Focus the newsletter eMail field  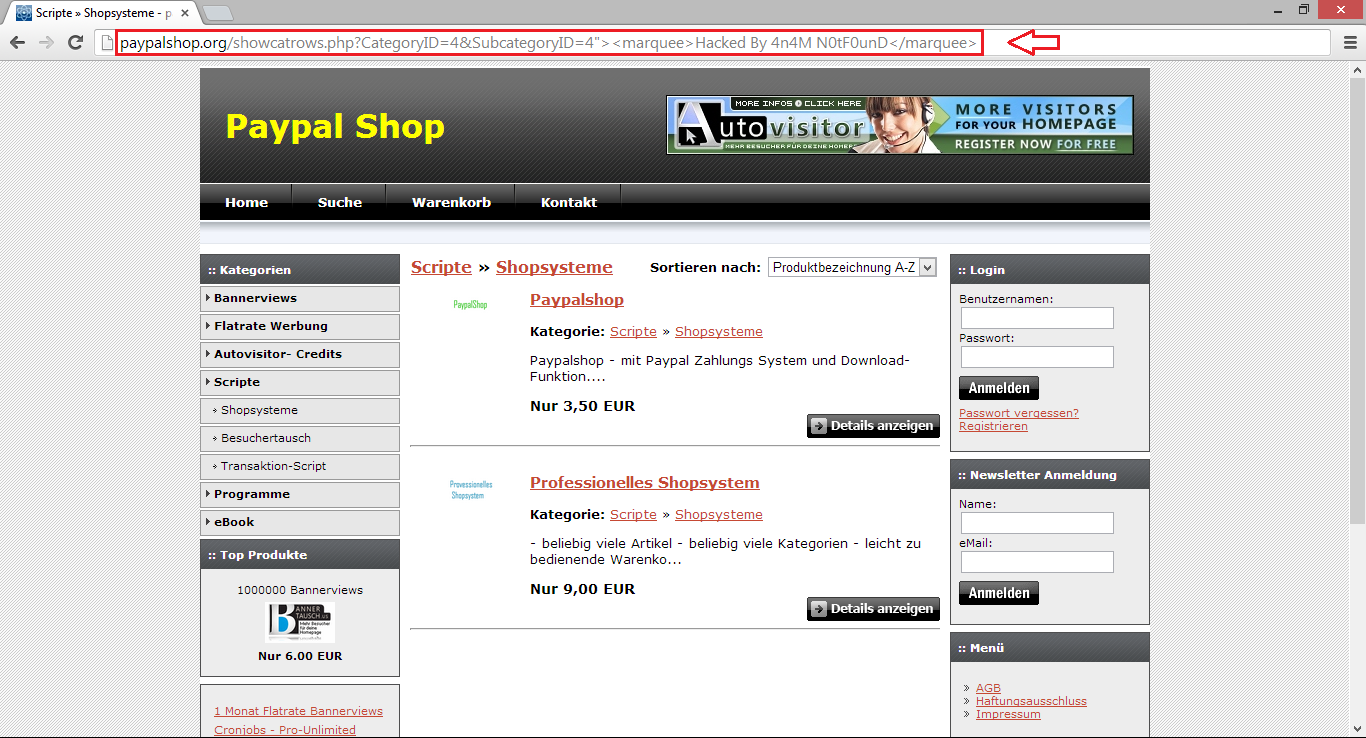click(1037, 562)
